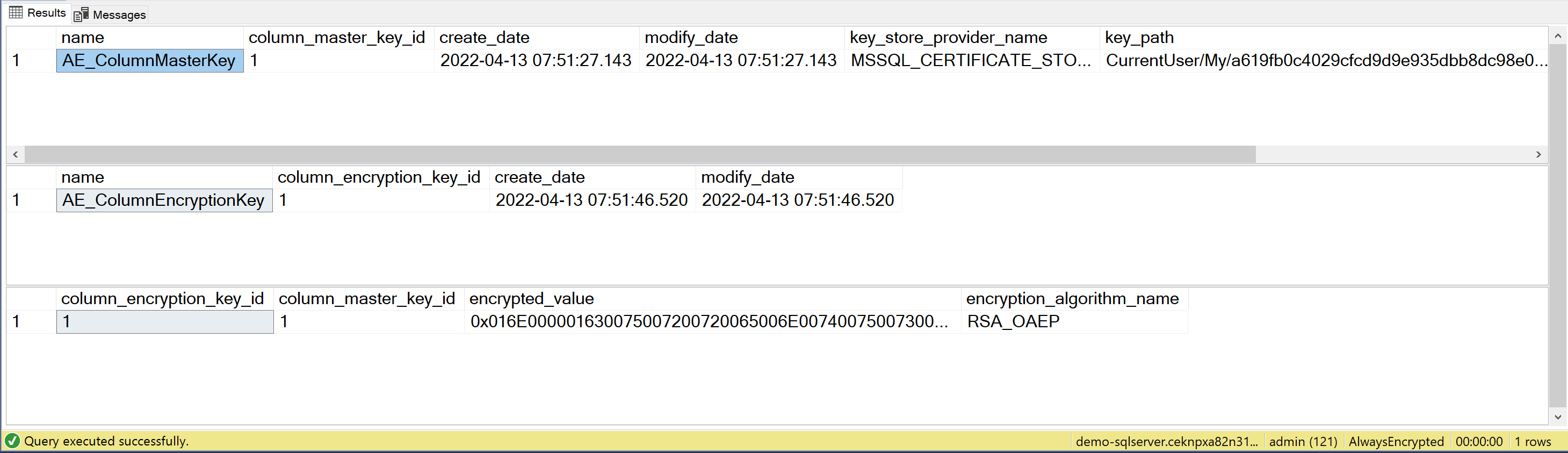Click the right arrow of horizontal scrollbar
The height and width of the screenshot is (453, 1568).
(1538, 155)
